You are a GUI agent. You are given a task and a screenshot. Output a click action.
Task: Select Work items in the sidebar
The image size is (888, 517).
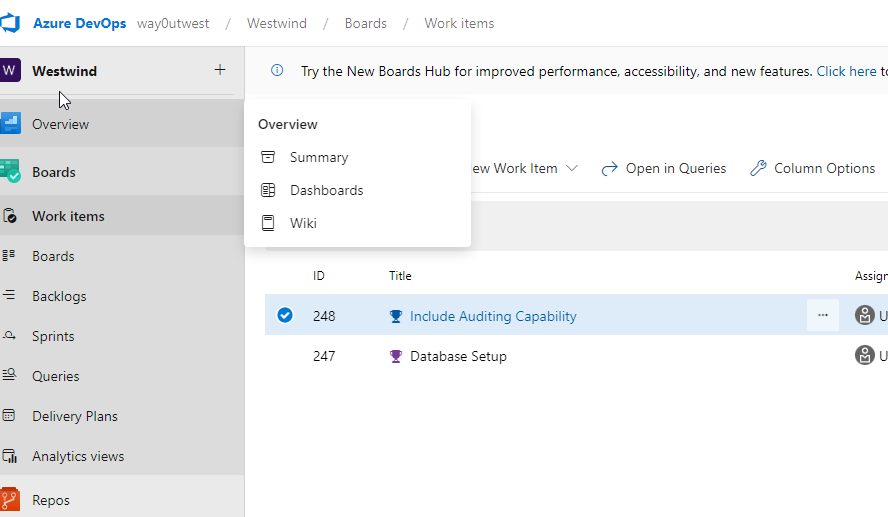[x=68, y=216]
